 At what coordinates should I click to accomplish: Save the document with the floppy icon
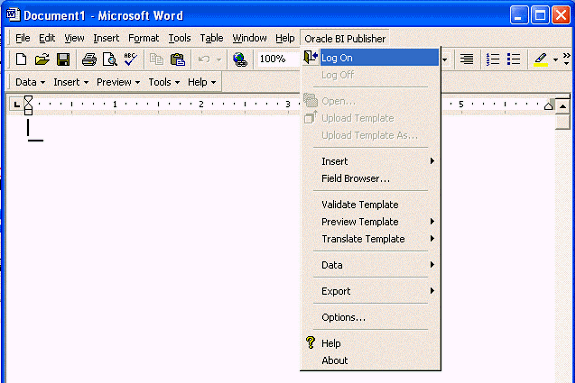click(x=63, y=59)
